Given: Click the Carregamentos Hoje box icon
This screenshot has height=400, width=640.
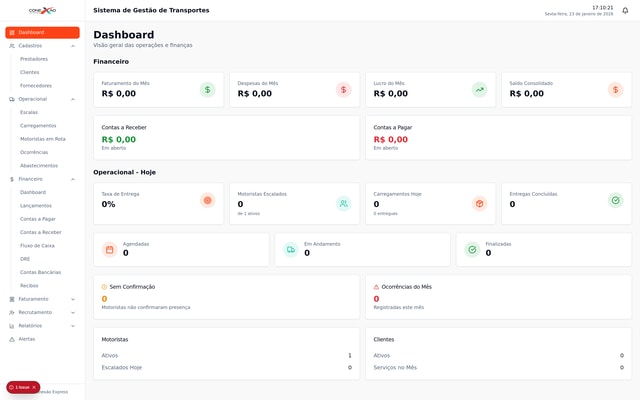Looking at the screenshot, I should pos(479,203).
